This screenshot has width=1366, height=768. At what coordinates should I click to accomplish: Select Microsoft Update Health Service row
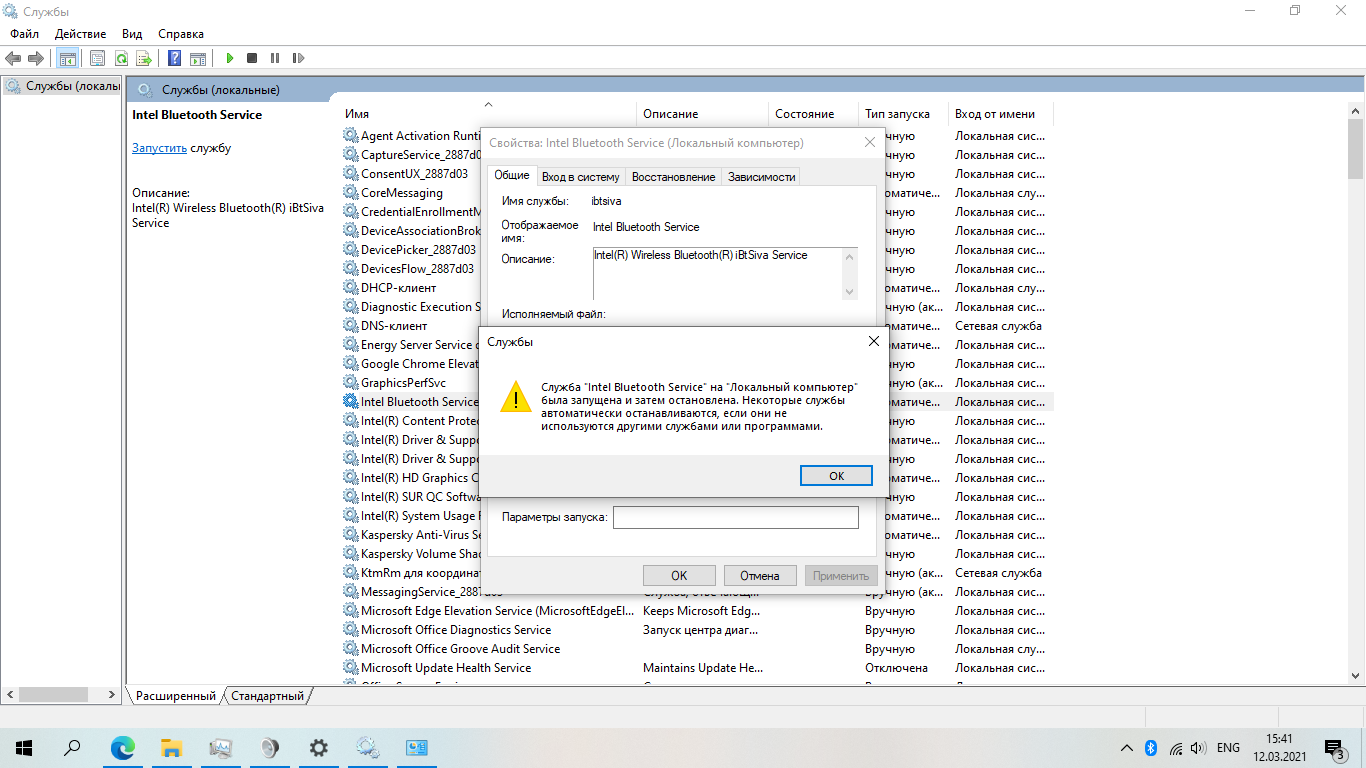(698, 668)
